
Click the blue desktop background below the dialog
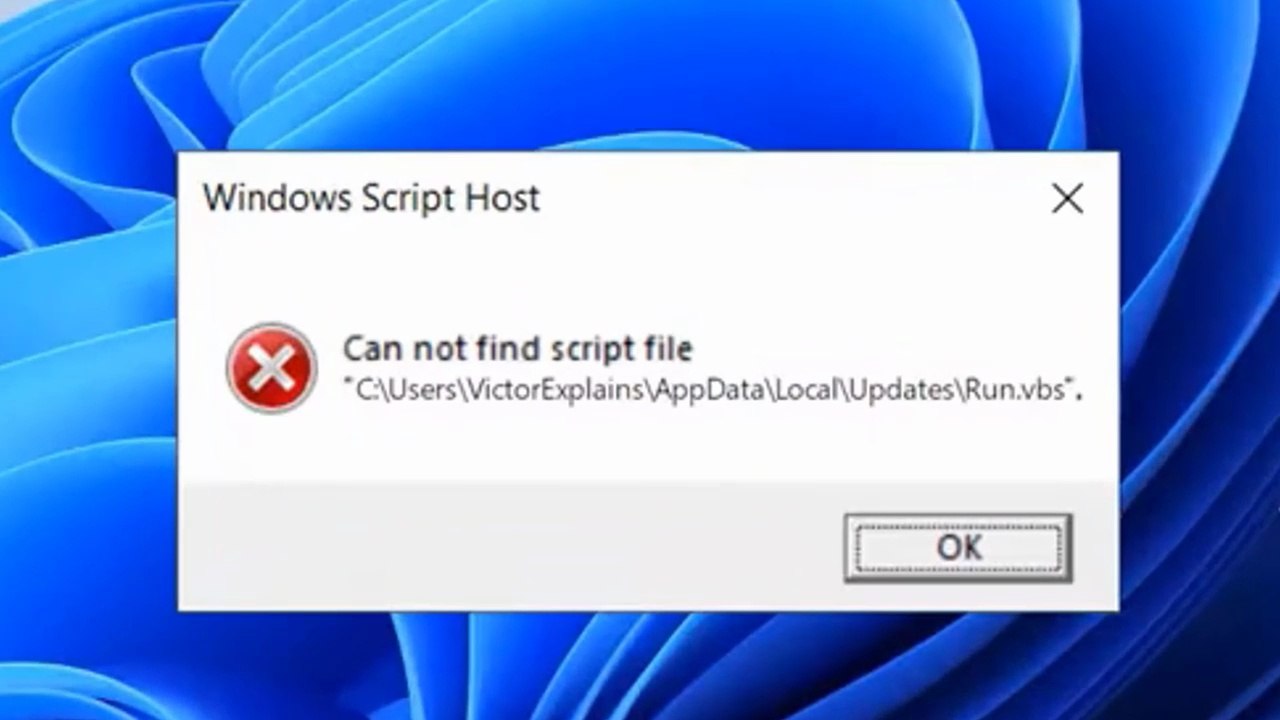tap(640, 665)
